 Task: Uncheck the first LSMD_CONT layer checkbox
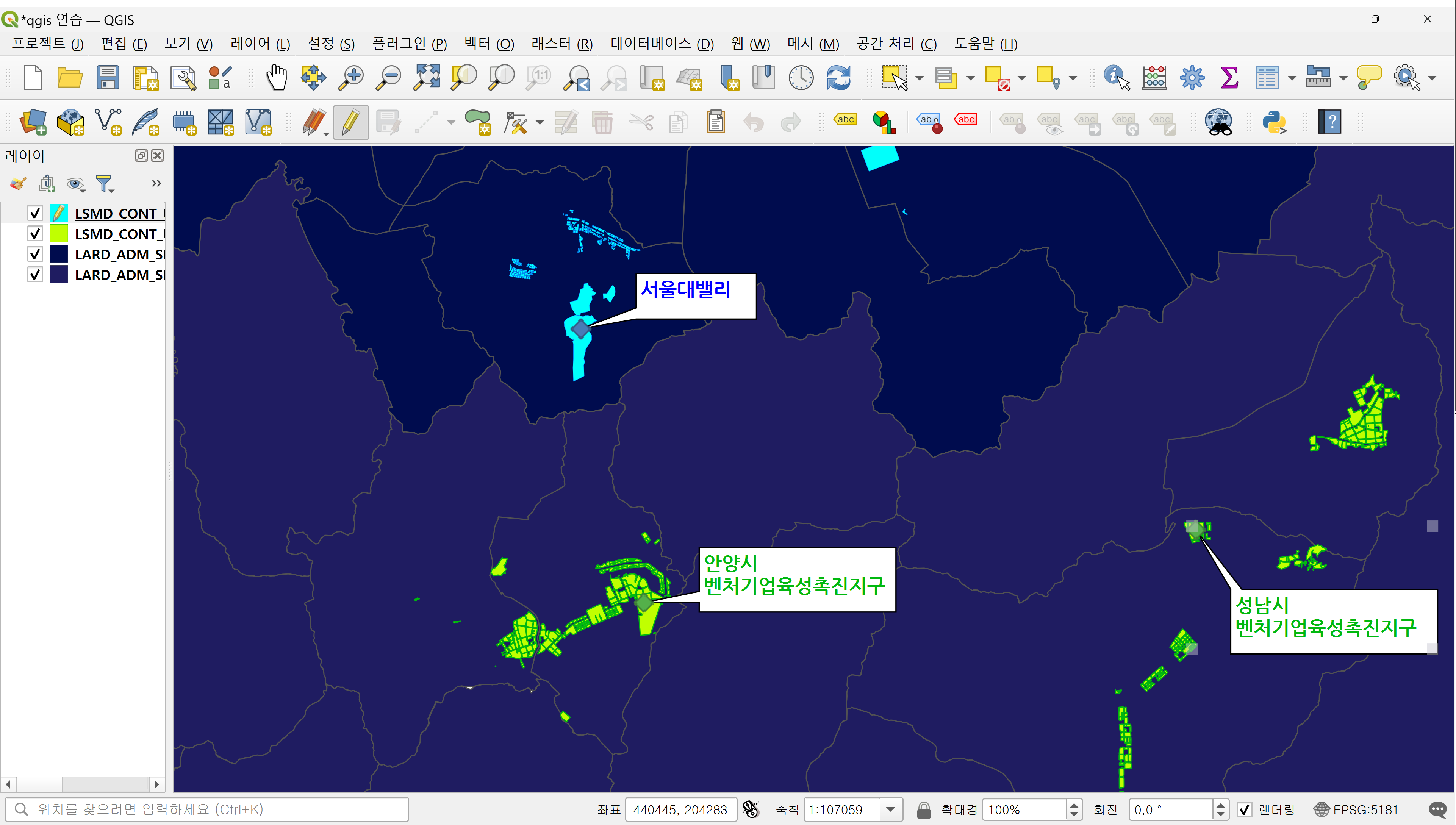[35, 213]
